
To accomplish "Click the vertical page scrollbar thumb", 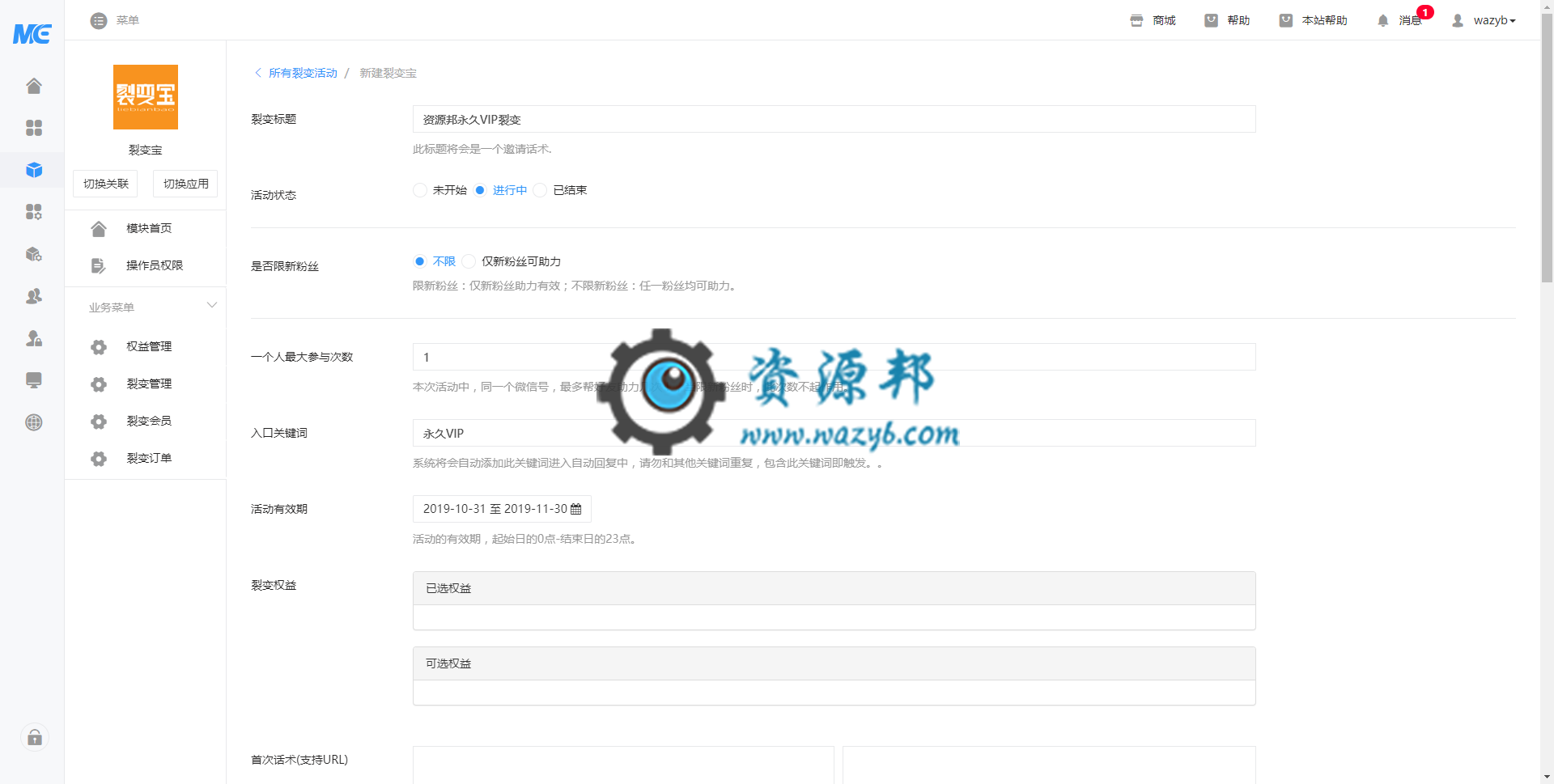I will (x=1547, y=148).
